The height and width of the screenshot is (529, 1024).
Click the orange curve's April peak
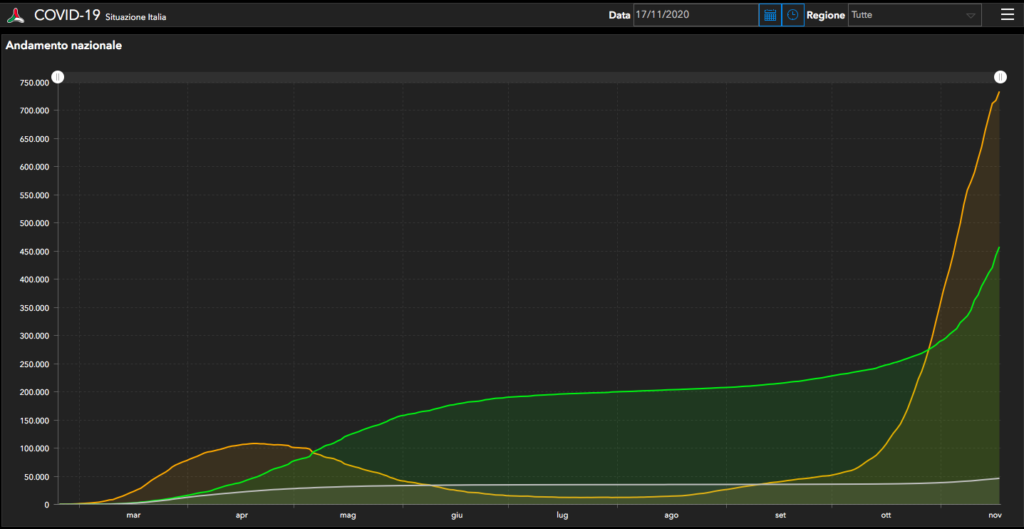[254, 443]
